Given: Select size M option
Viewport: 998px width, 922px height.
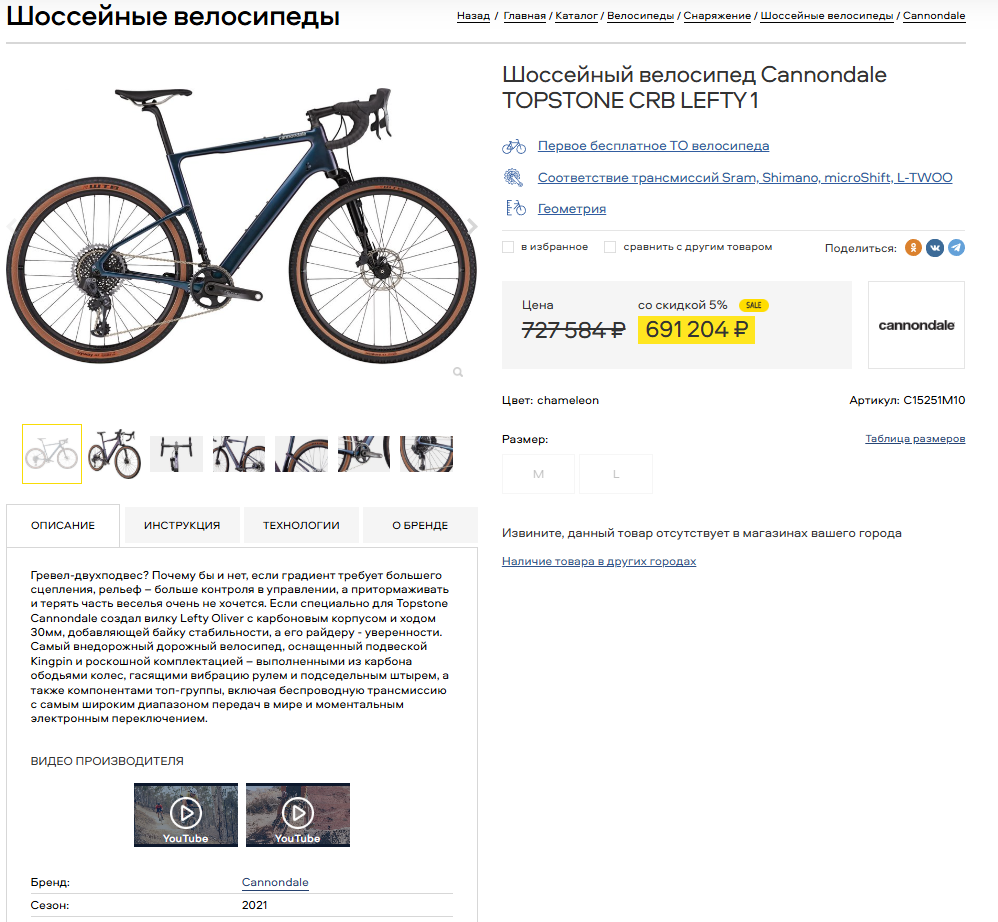Looking at the screenshot, I should coord(538,474).
